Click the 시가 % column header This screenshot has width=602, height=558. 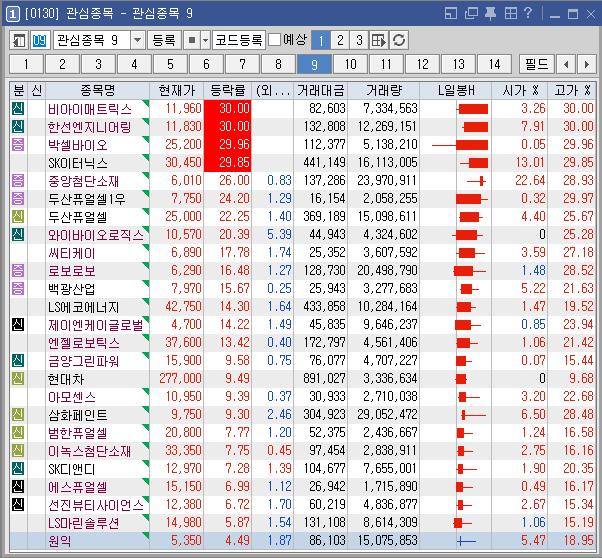(520, 91)
